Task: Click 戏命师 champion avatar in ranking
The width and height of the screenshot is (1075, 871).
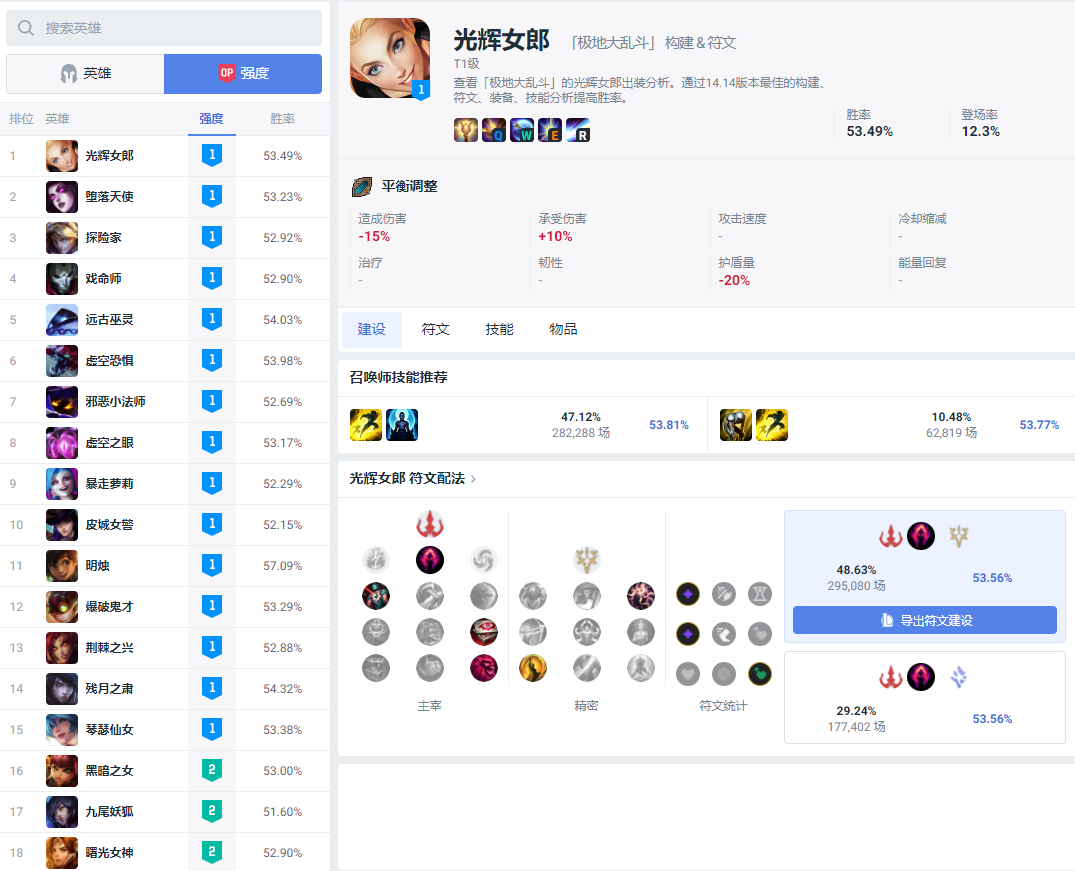Action: (x=62, y=279)
